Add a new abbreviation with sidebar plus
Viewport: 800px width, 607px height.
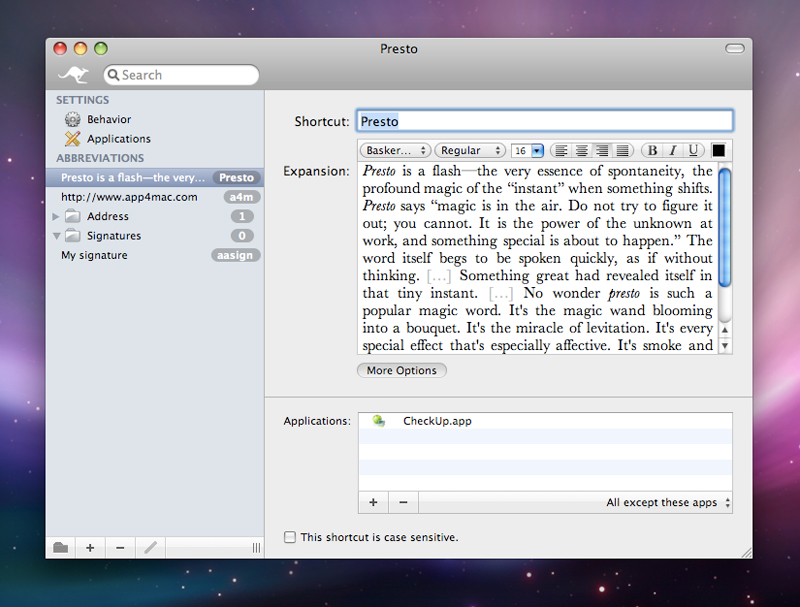click(90, 548)
